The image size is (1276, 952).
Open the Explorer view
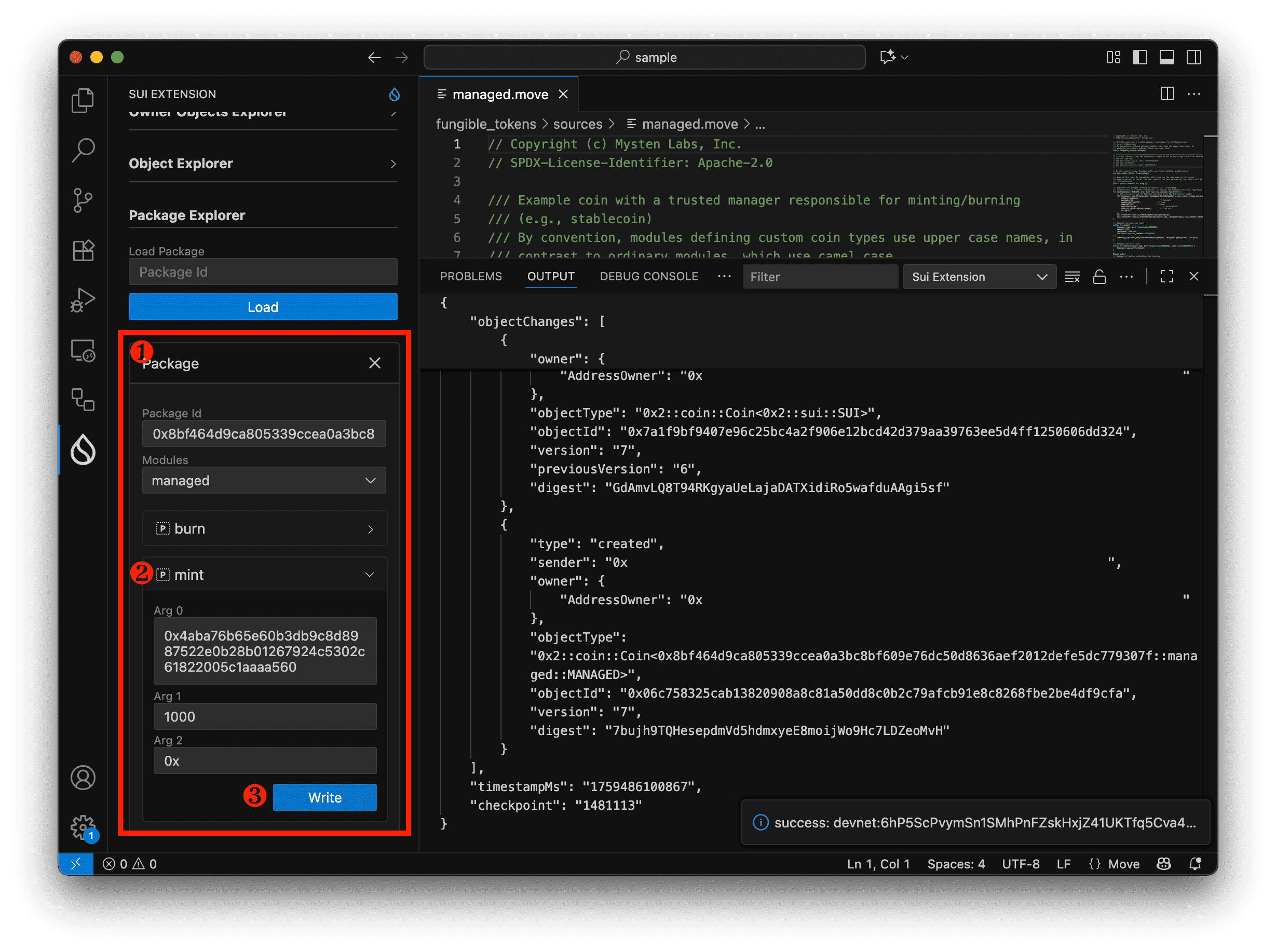[83, 100]
